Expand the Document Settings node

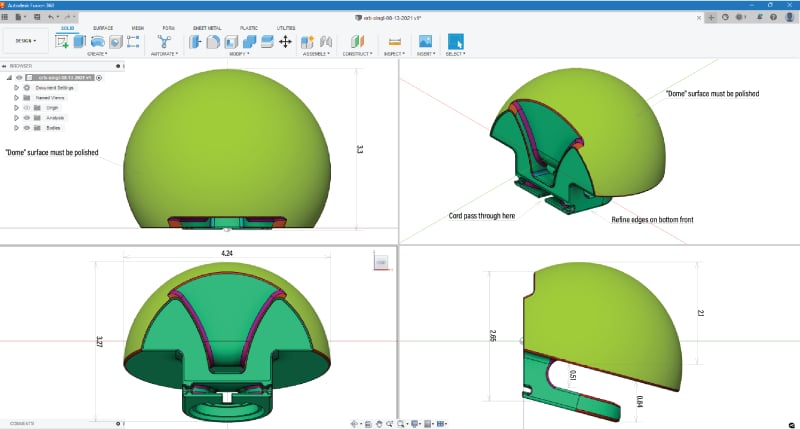(16, 88)
